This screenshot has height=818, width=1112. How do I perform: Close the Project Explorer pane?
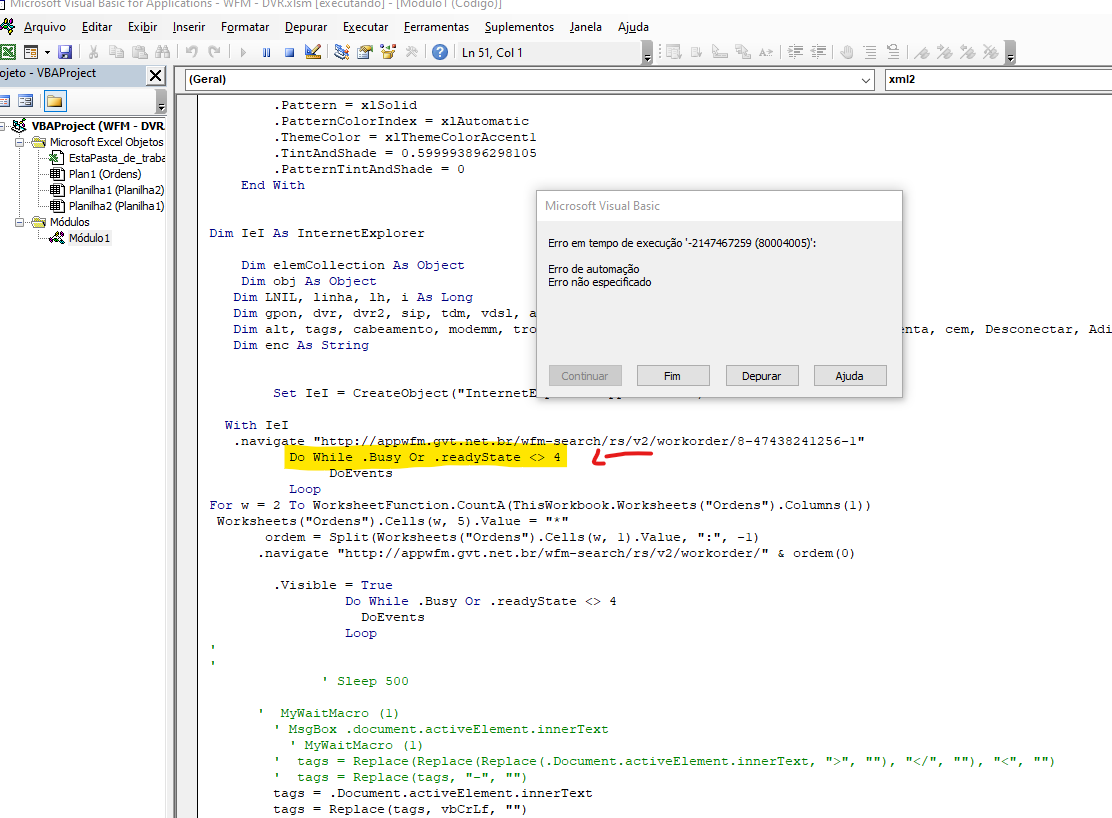pyautogui.click(x=155, y=75)
